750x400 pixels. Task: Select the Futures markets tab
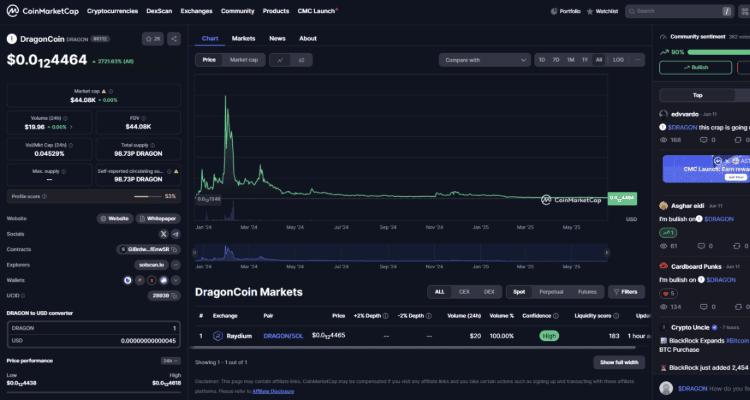(587, 292)
